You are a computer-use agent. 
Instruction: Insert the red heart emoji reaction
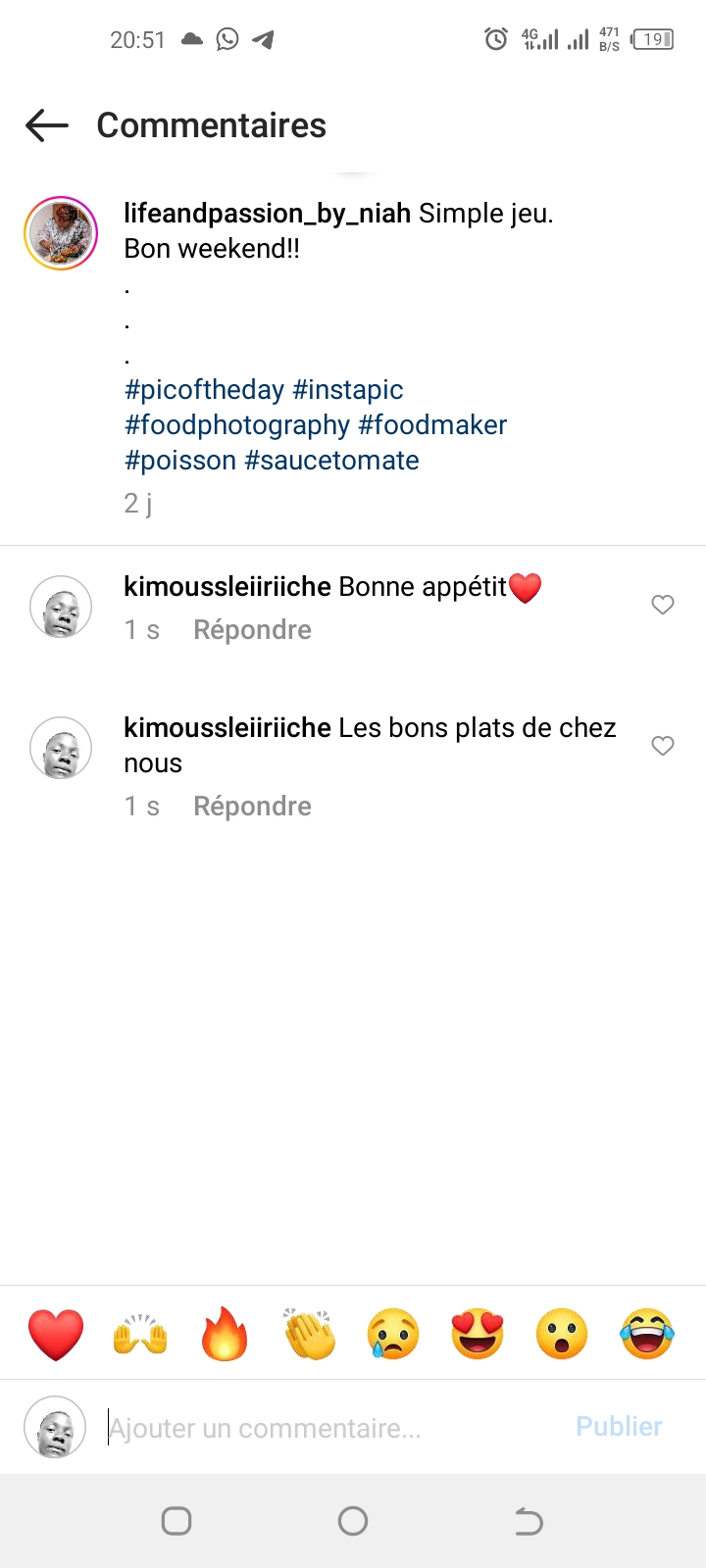(x=56, y=1334)
